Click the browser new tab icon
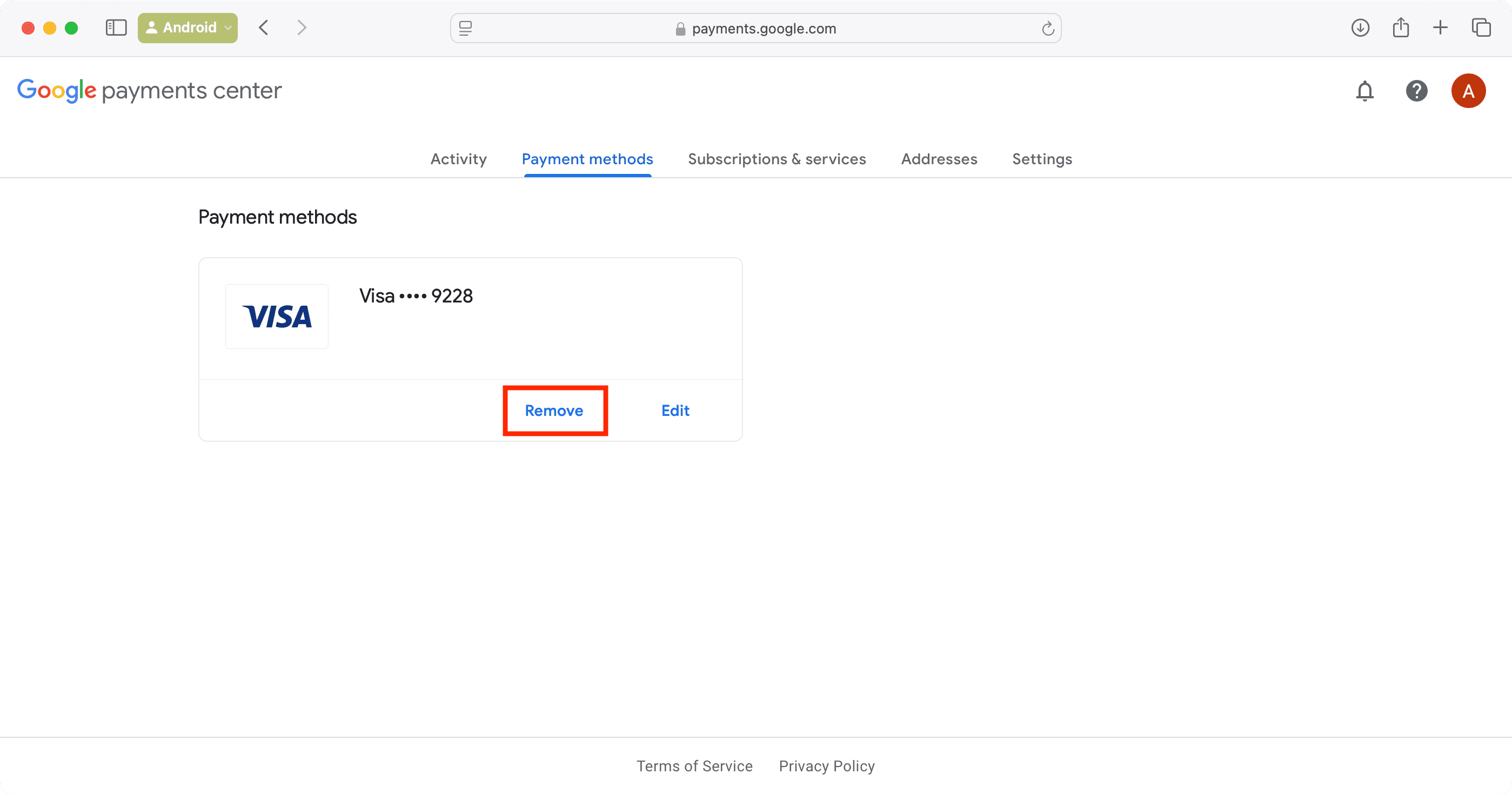The width and height of the screenshot is (1512, 794). (1440, 28)
